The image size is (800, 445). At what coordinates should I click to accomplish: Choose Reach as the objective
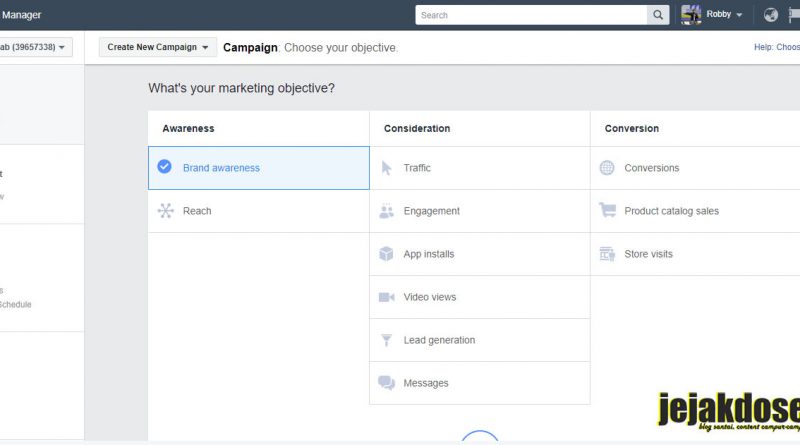[x=259, y=211]
